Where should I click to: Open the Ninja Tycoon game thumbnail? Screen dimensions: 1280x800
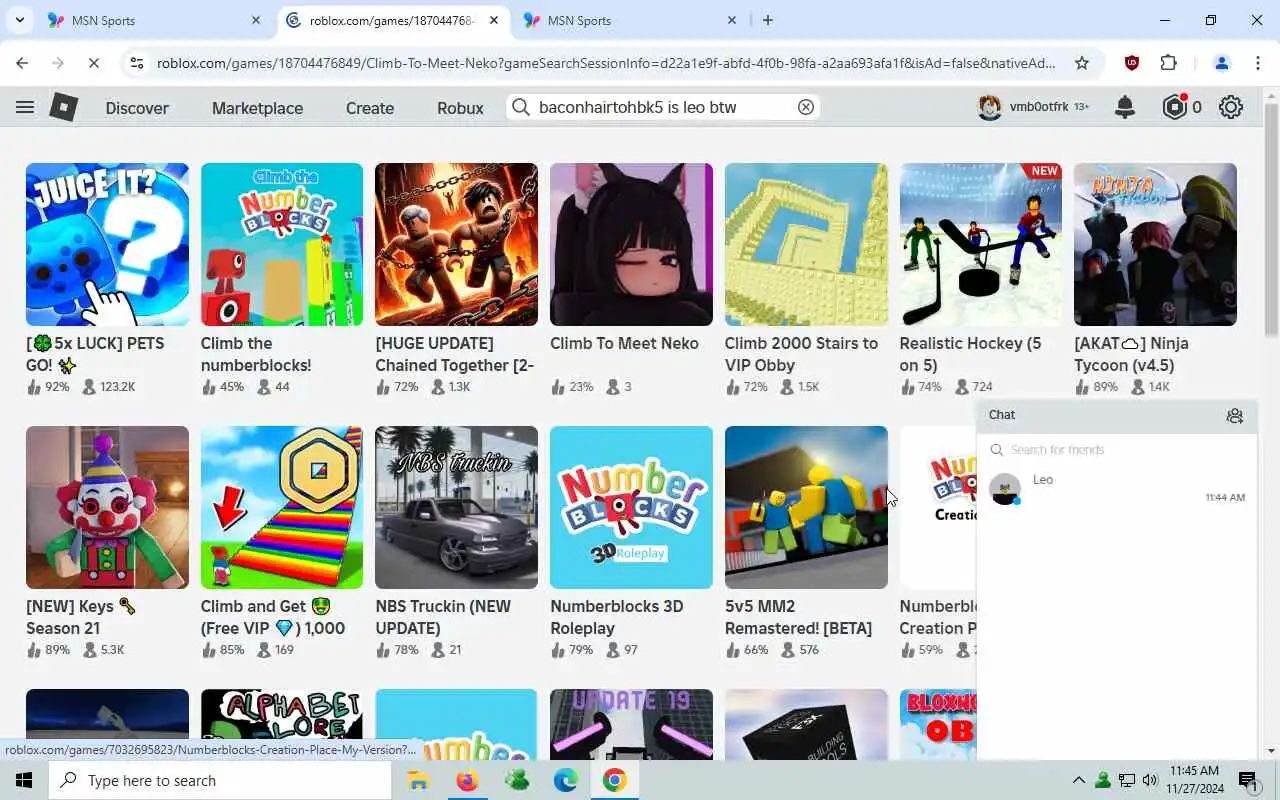point(1155,244)
